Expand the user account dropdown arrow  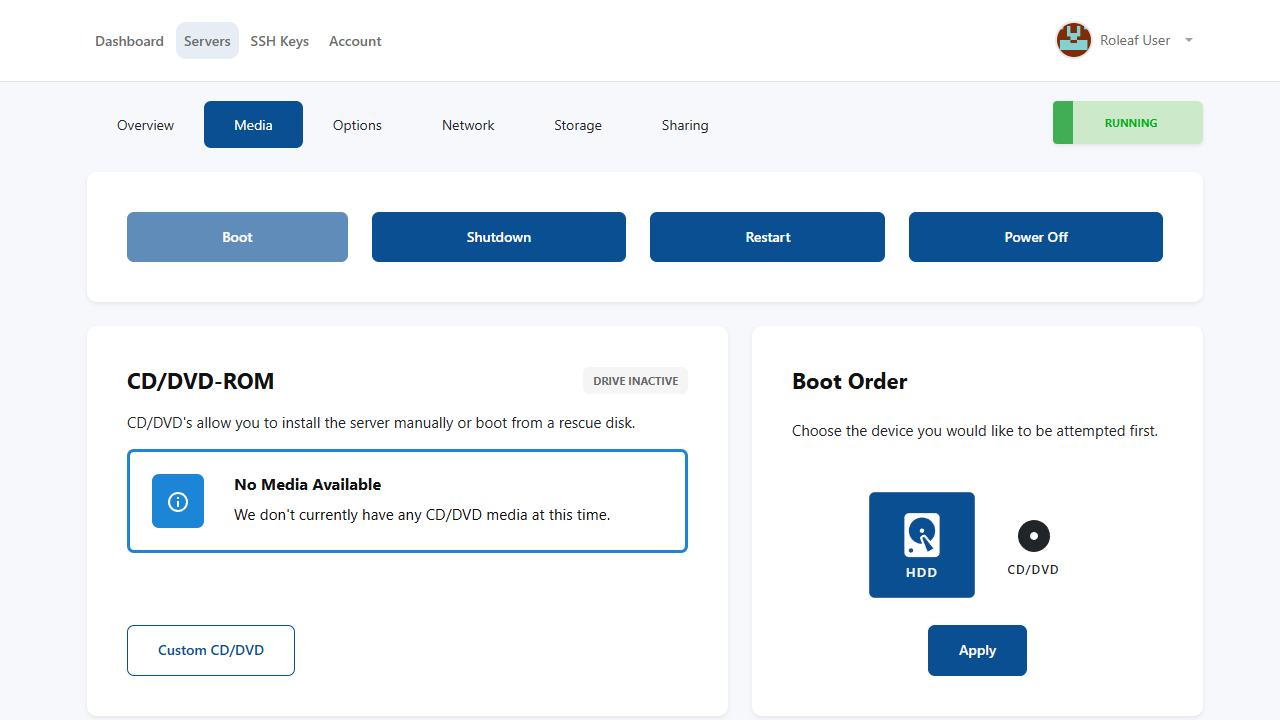pos(1188,41)
